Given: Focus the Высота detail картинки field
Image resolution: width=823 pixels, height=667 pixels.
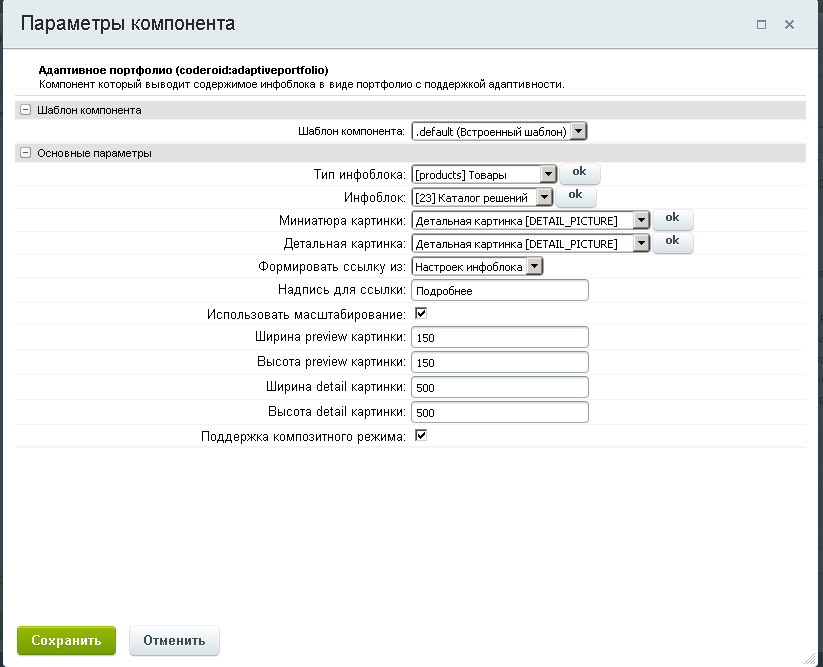Looking at the screenshot, I should coord(500,412).
